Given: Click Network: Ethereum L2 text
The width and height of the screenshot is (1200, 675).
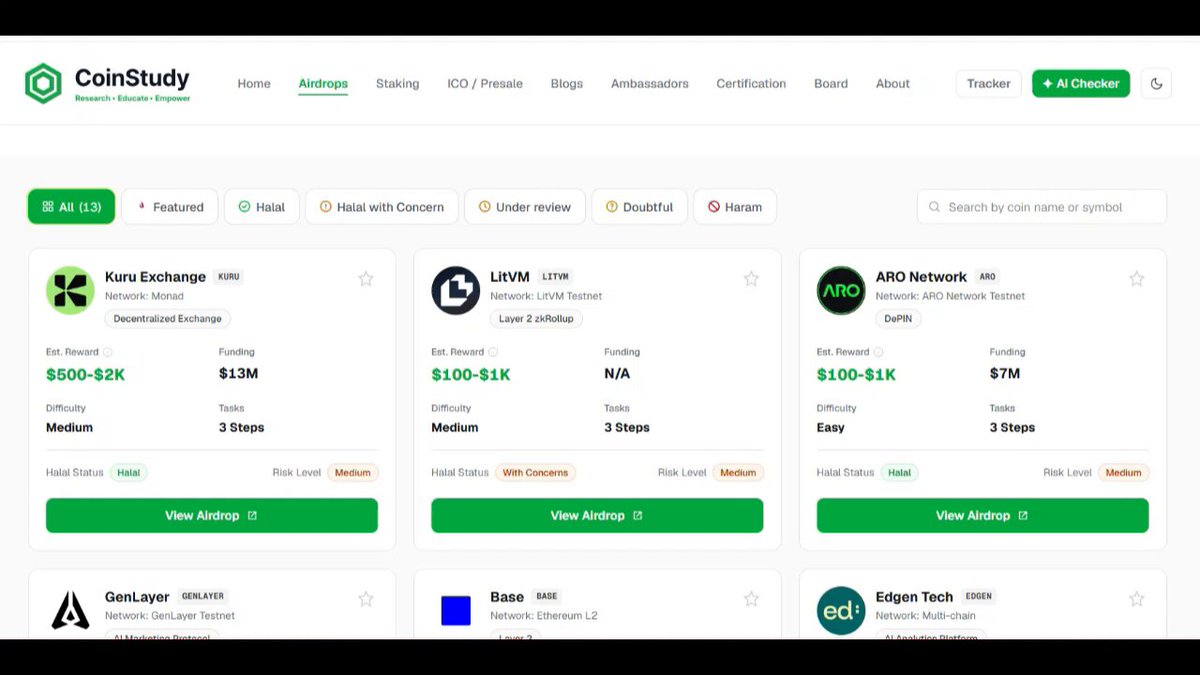Looking at the screenshot, I should [544, 616].
